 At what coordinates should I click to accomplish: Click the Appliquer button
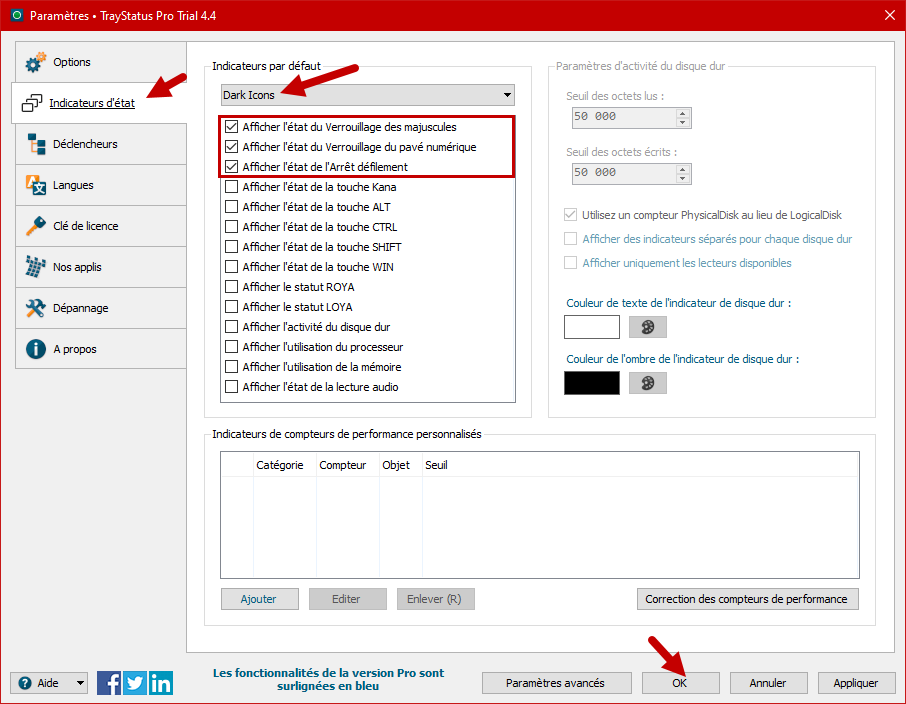tap(856, 683)
